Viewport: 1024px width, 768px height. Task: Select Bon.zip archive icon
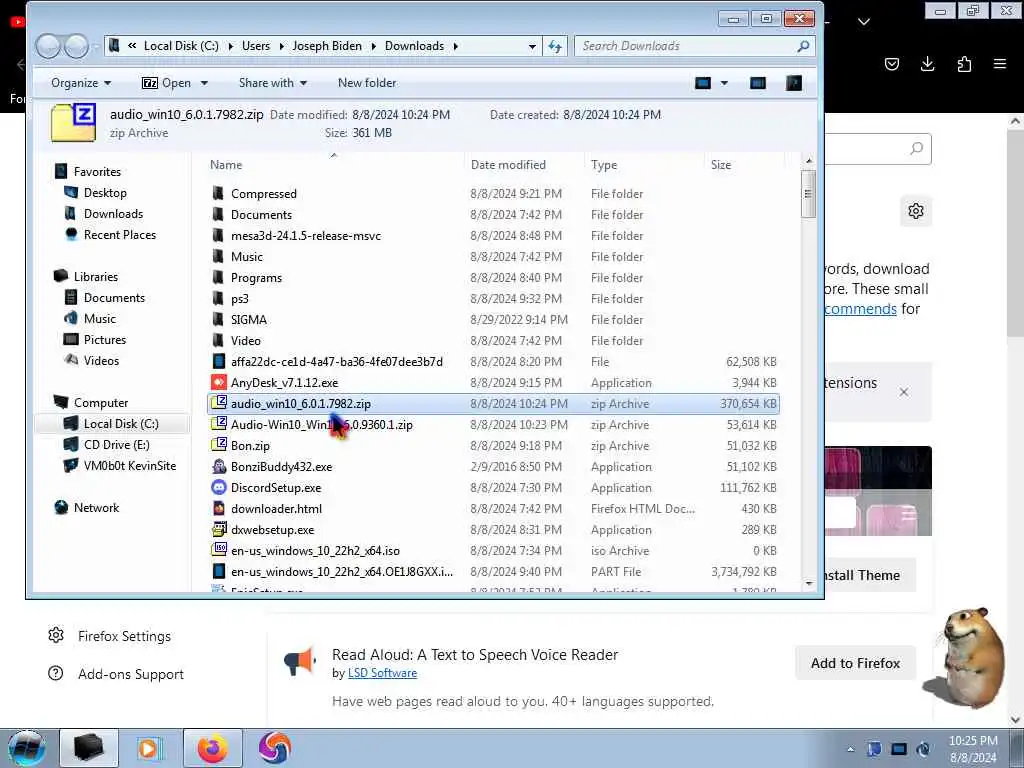coord(219,445)
